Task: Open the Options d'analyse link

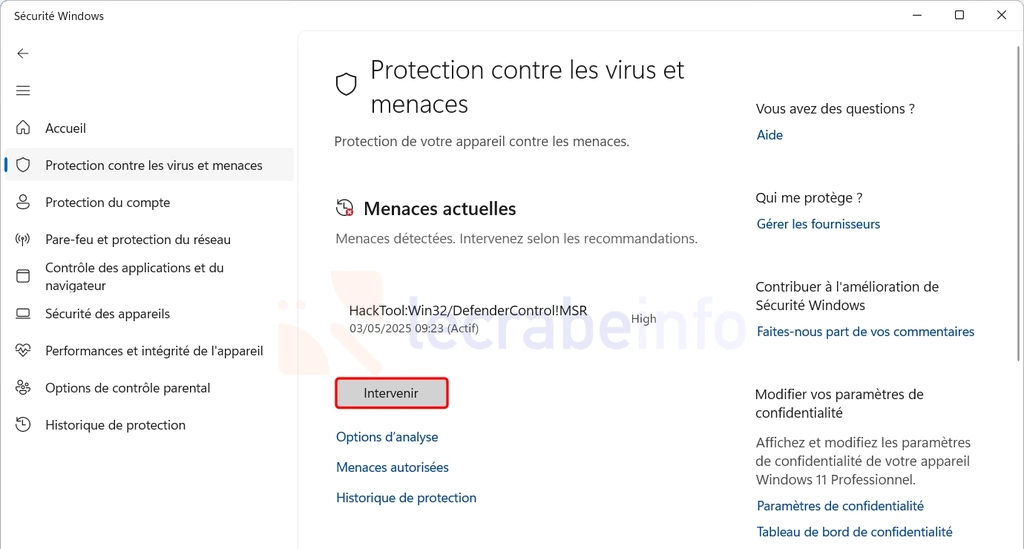Action: 387,437
